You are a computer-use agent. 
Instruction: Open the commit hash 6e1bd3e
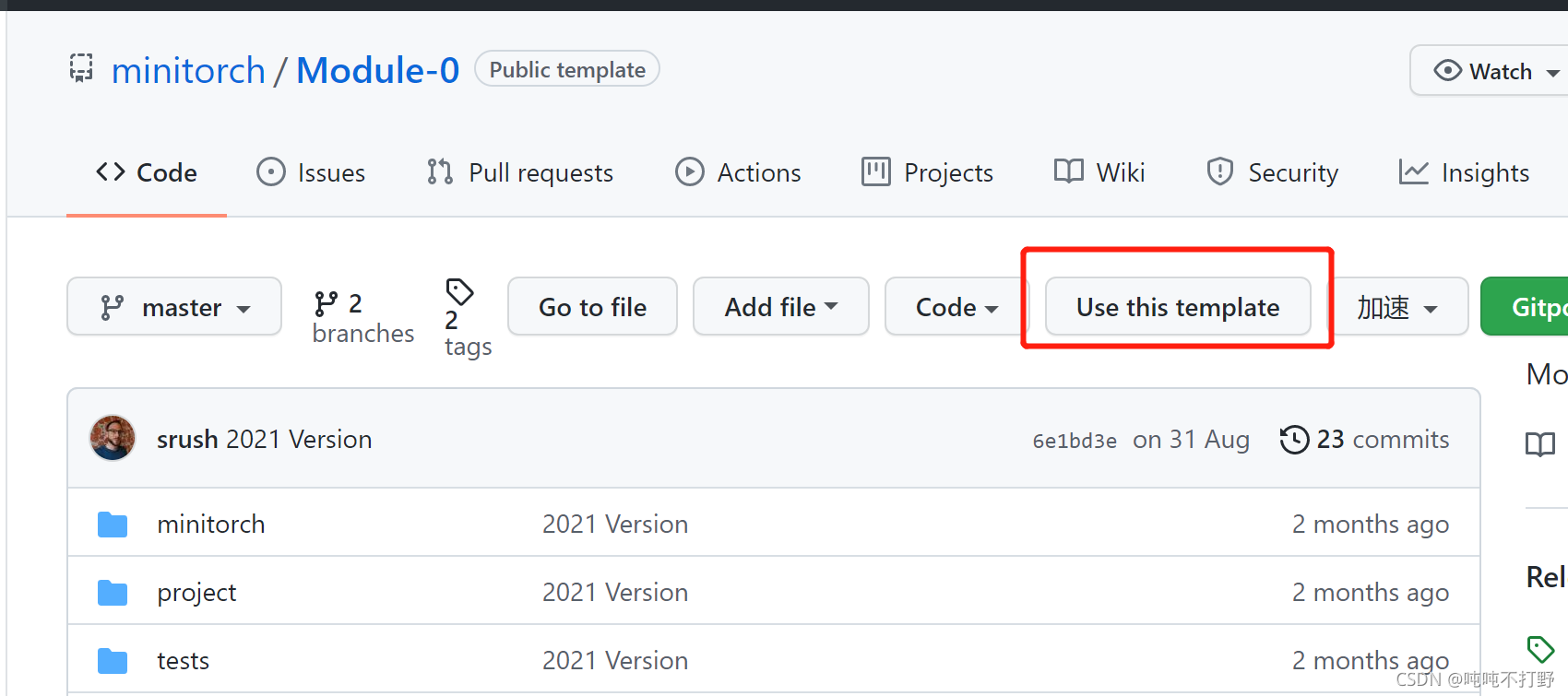point(1075,441)
